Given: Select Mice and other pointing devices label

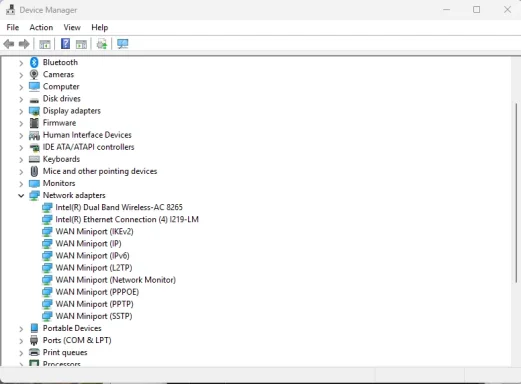Looking at the screenshot, I should (x=100, y=171).
